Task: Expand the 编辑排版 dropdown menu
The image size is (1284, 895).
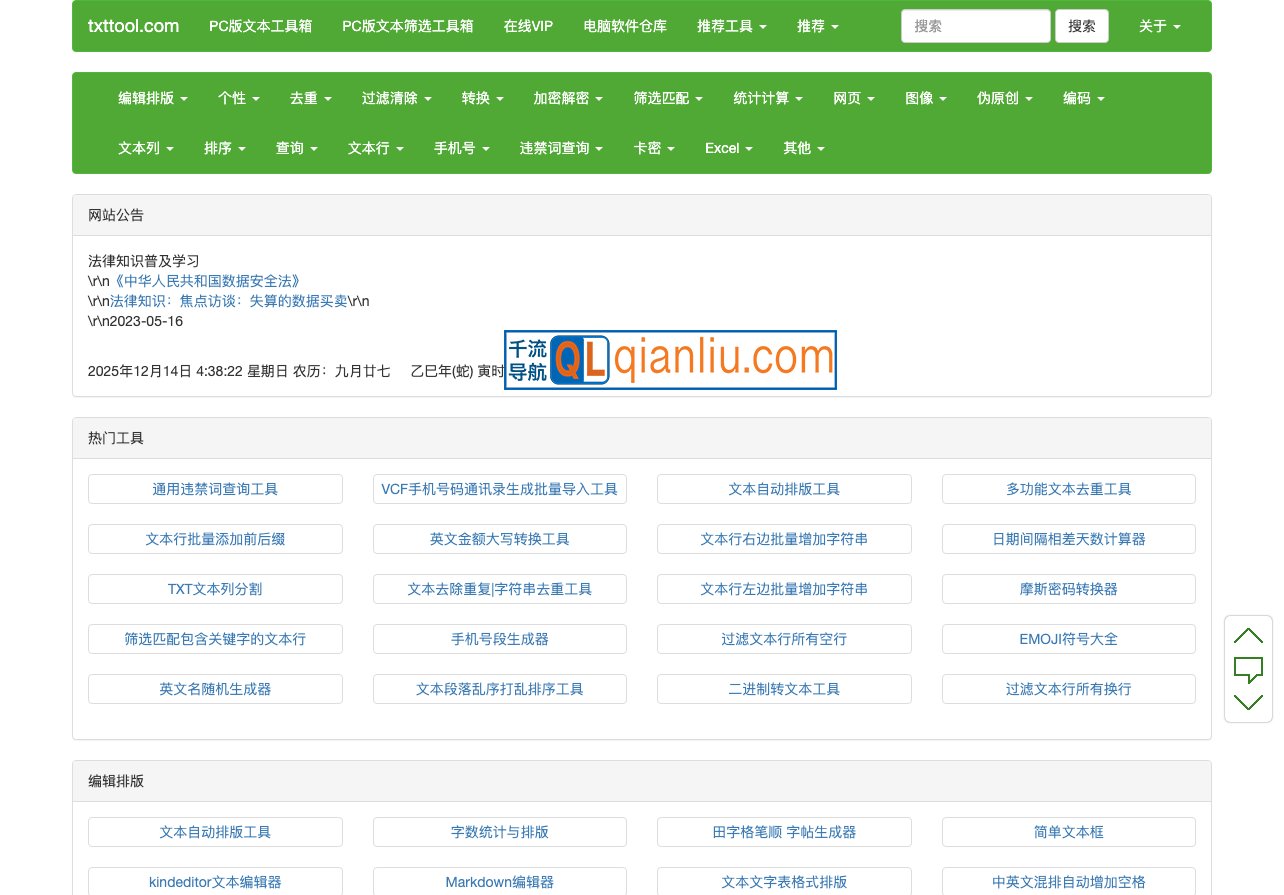Action: pyautogui.click(x=153, y=98)
